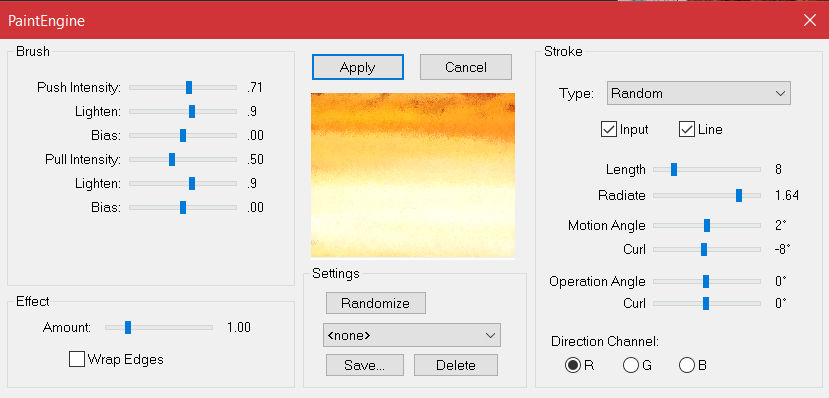Image resolution: width=829 pixels, height=398 pixels.
Task: Toggle the Line checkbox
Action: tap(686, 129)
